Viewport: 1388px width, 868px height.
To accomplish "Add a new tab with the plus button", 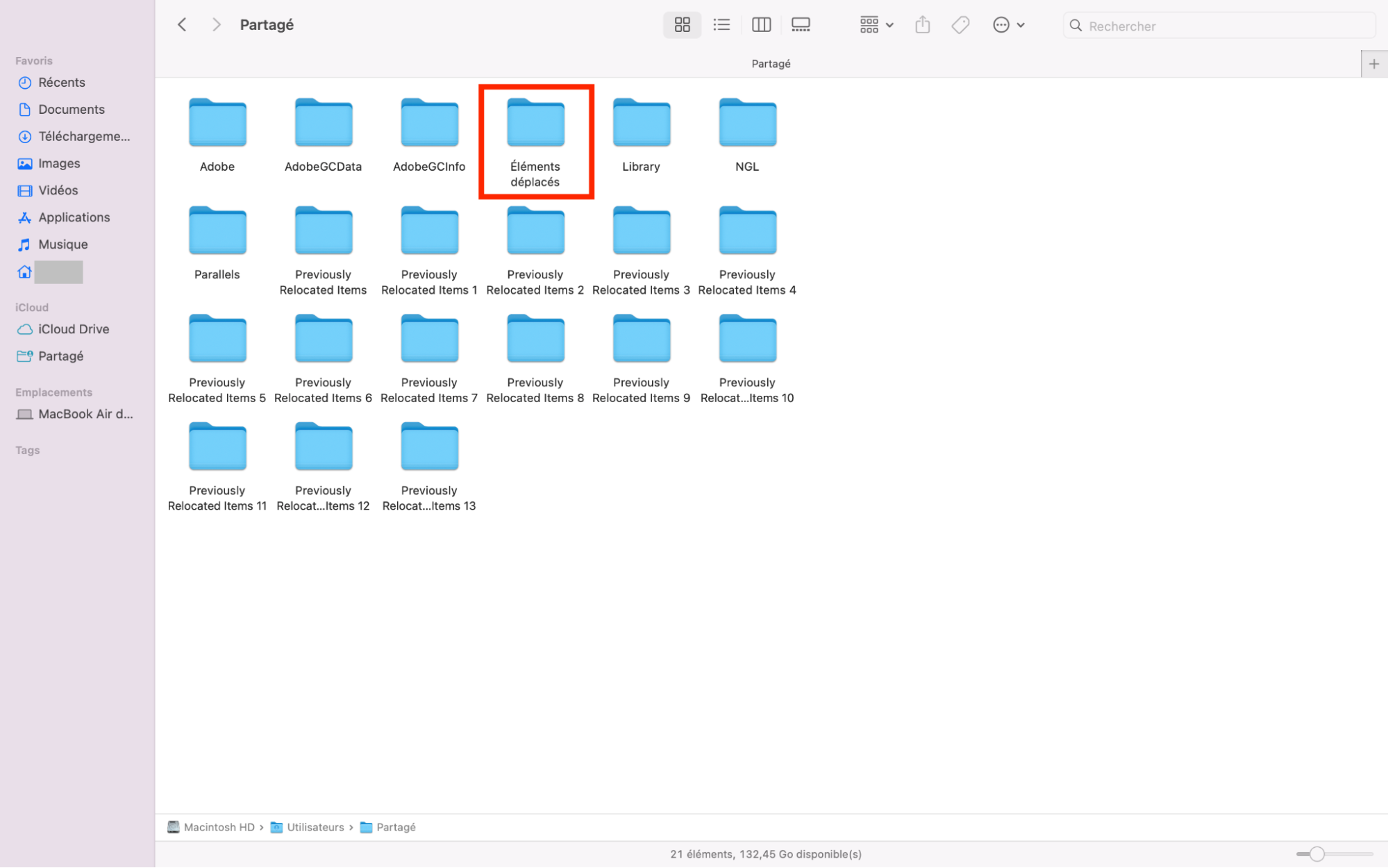I will click(1373, 64).
